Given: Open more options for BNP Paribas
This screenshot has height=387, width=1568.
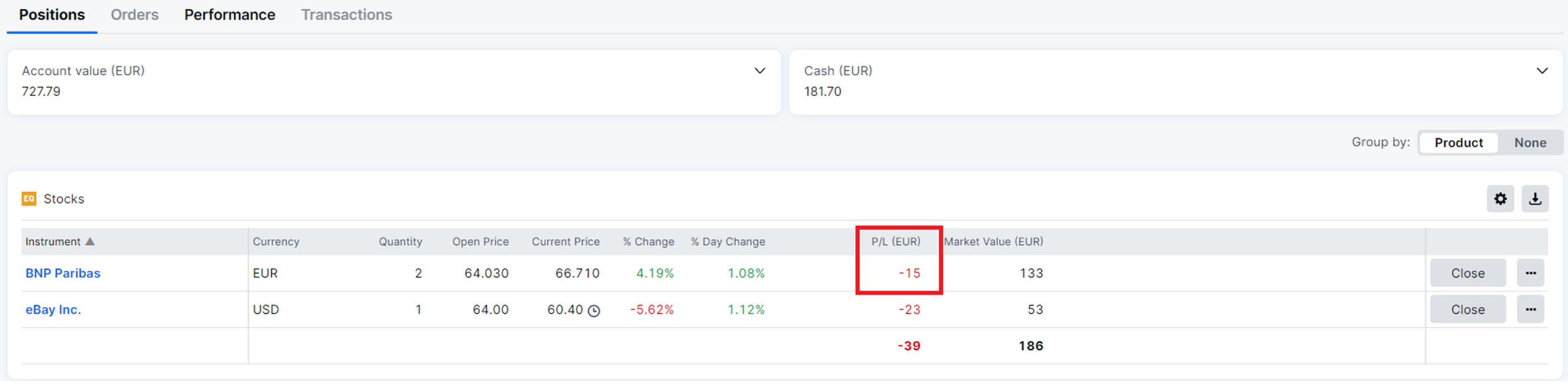Looking at the screenshot, I should tap(1530, 273).
